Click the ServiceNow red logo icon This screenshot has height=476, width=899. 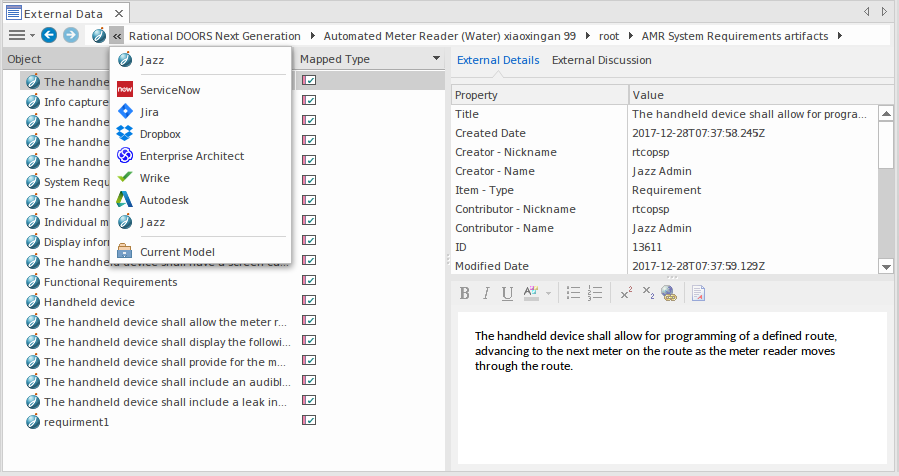125,89
